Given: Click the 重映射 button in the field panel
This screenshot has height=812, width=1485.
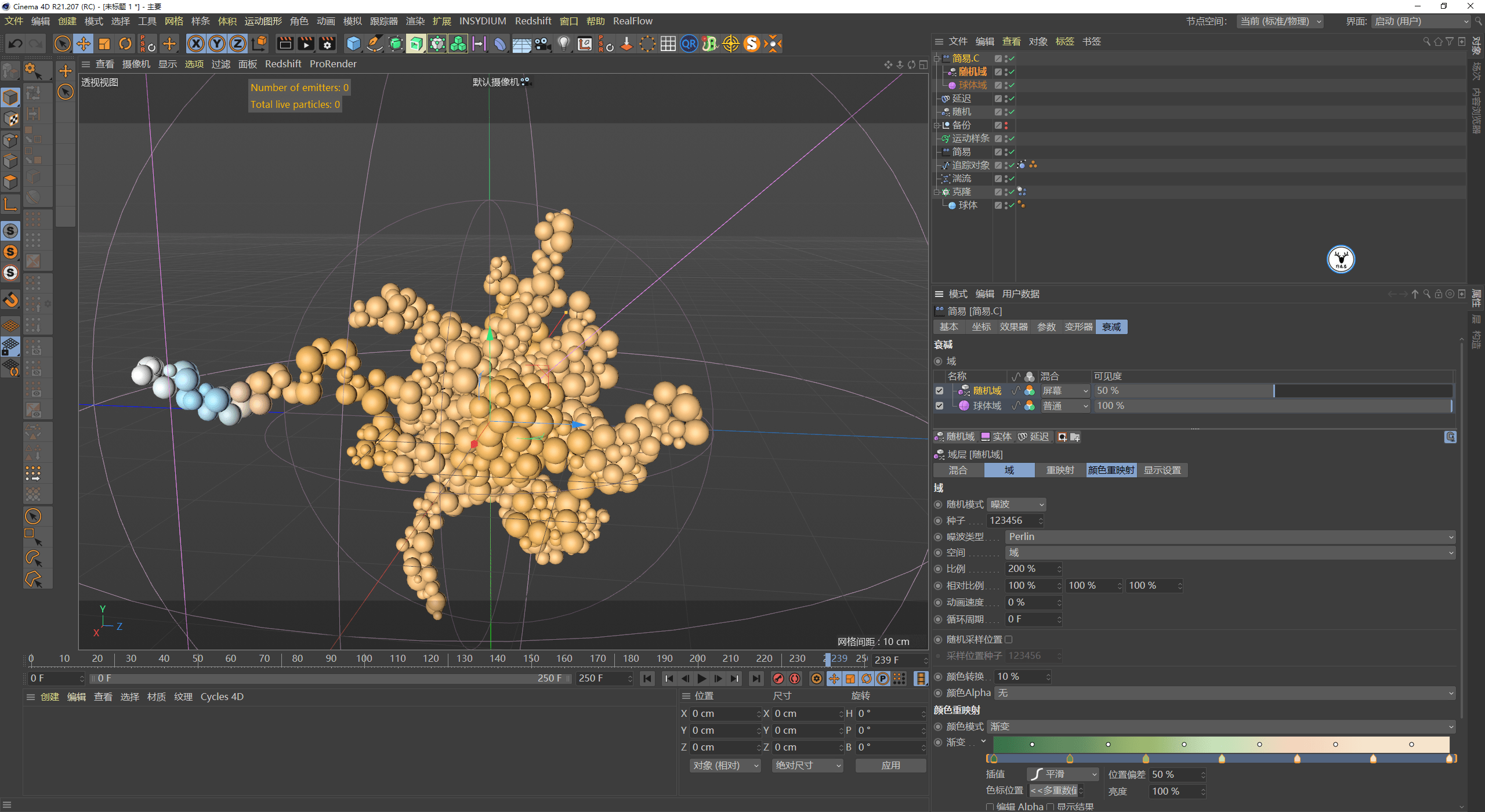Looking at the screenshot, I should [x=1060, y=470].
